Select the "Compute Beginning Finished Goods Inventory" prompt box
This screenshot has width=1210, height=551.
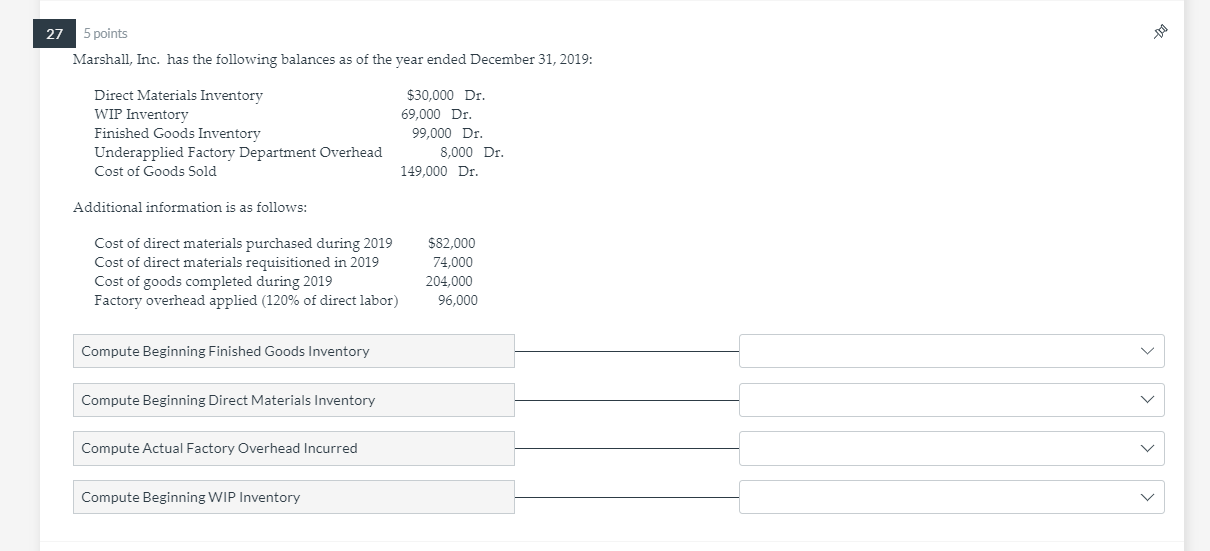coord(293,351)
